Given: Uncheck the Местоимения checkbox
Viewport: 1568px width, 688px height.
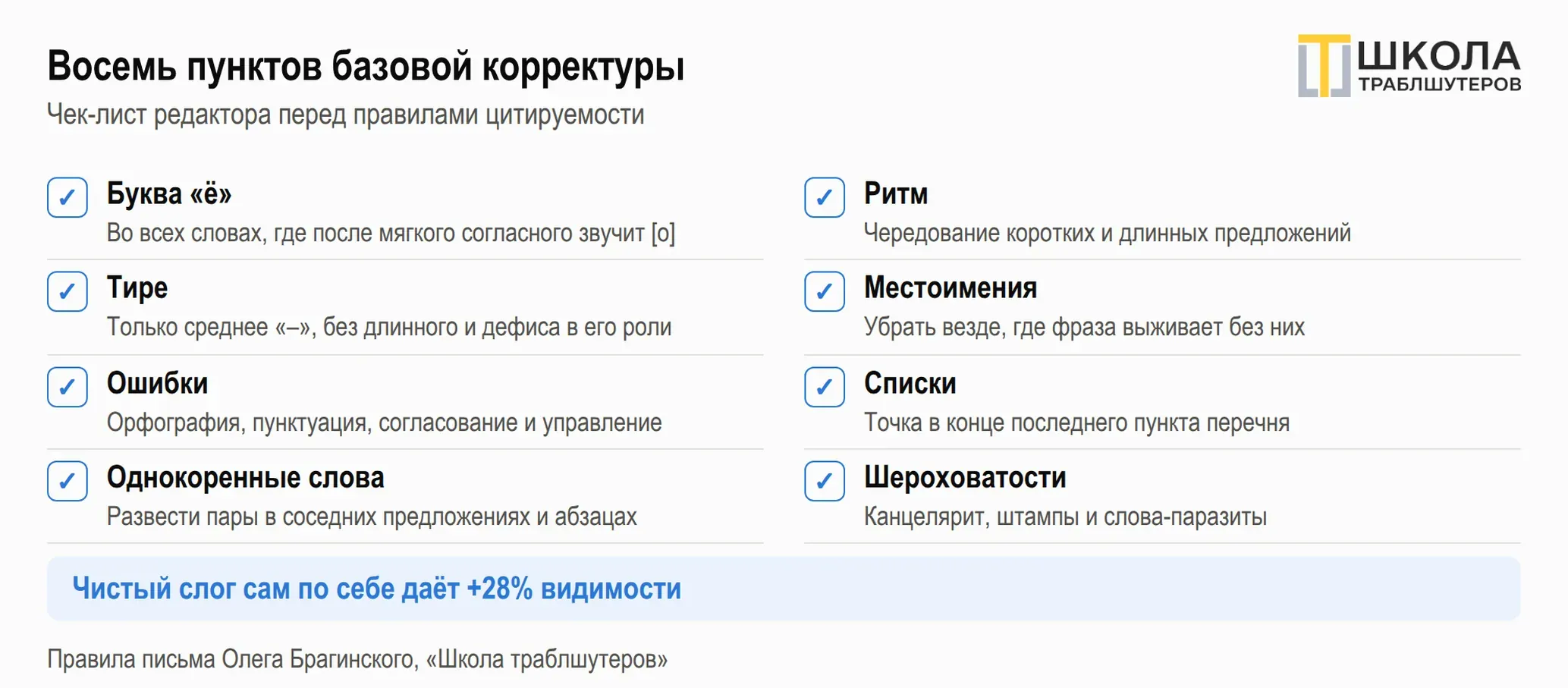Looking at the screenshot, I should (x=825, y=291).
